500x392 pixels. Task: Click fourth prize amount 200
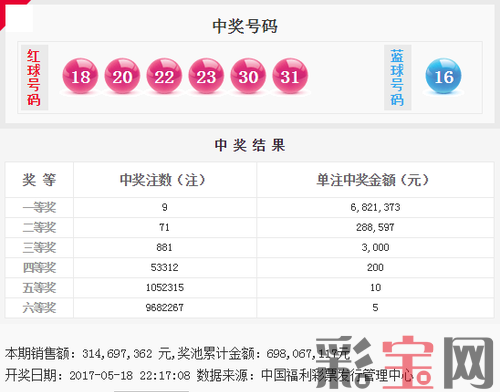[375, 267]
